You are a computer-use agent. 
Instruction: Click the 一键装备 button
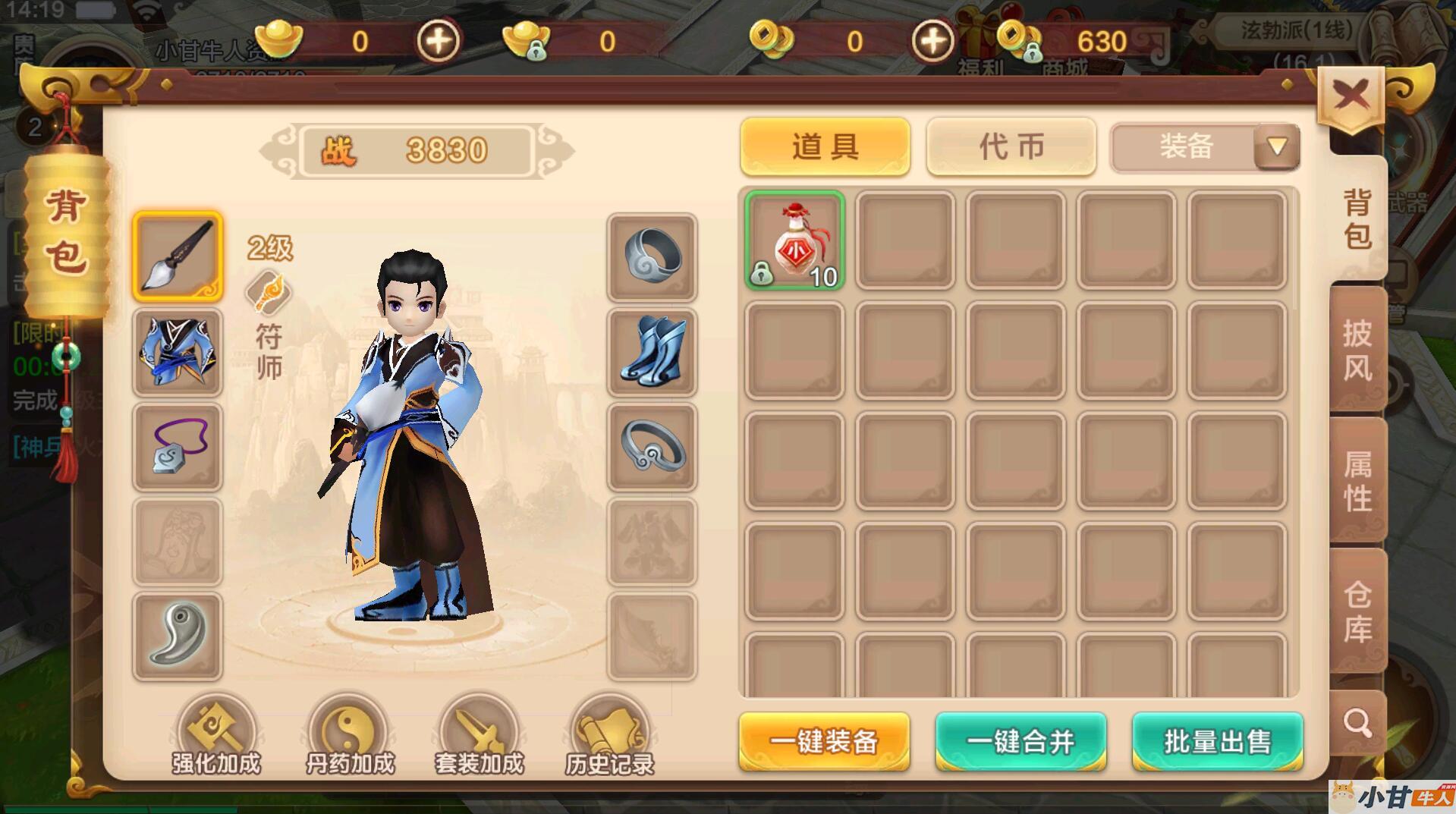coord(824,741)
